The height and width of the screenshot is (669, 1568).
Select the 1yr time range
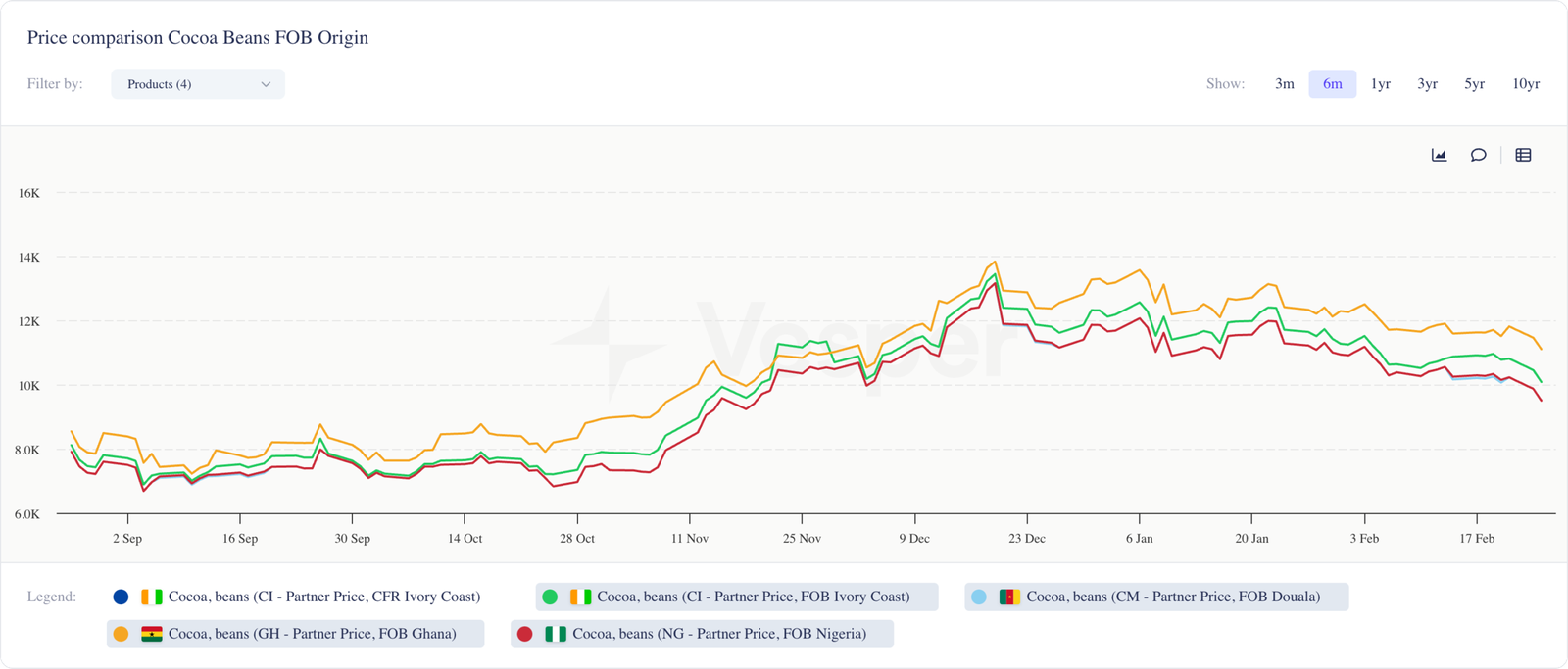click(1380, 84)
